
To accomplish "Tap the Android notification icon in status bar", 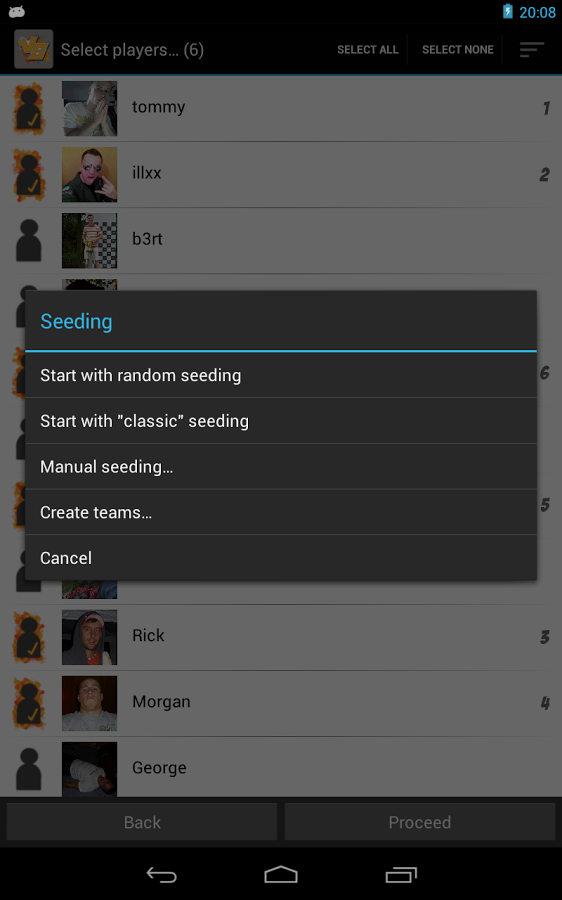I will (17, 11).
